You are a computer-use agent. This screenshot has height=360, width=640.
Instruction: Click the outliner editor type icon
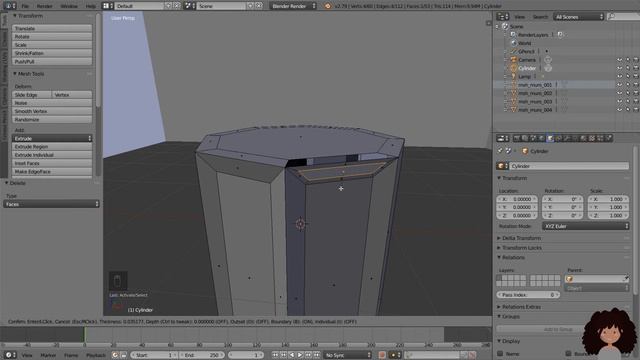[502, 17]
